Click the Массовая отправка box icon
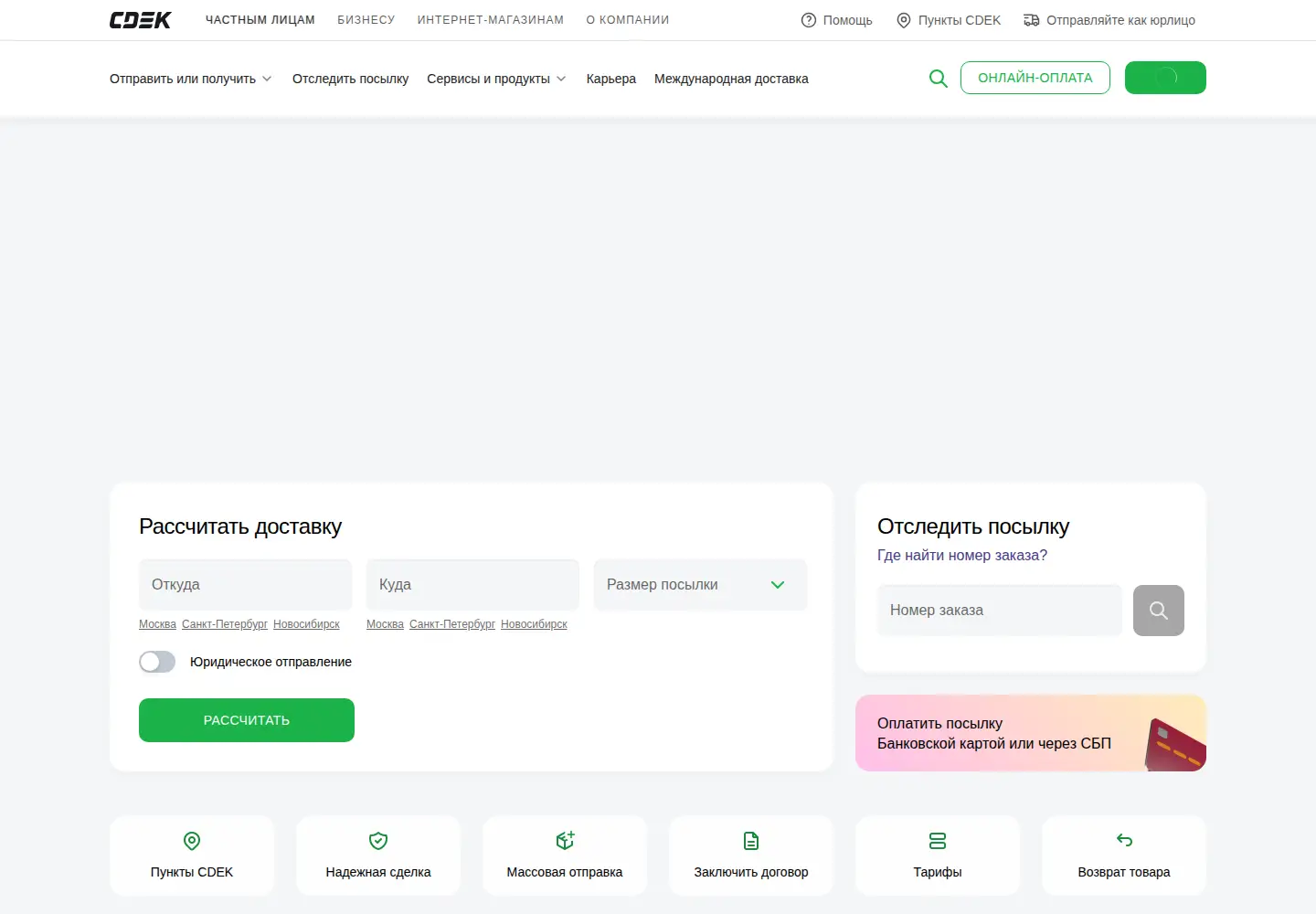This screenshot has width=1316, height=914. (x=565, y=841)
